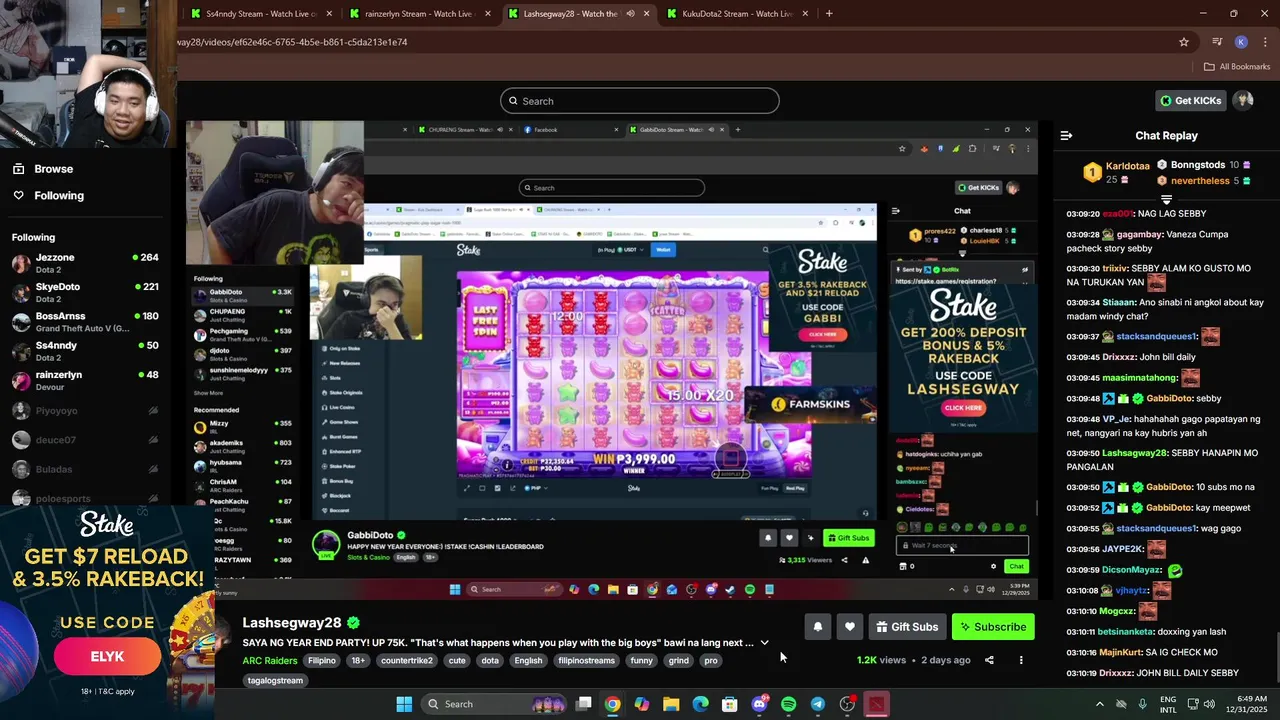Click the chat panel scrollbar

tap(1276, 655)
